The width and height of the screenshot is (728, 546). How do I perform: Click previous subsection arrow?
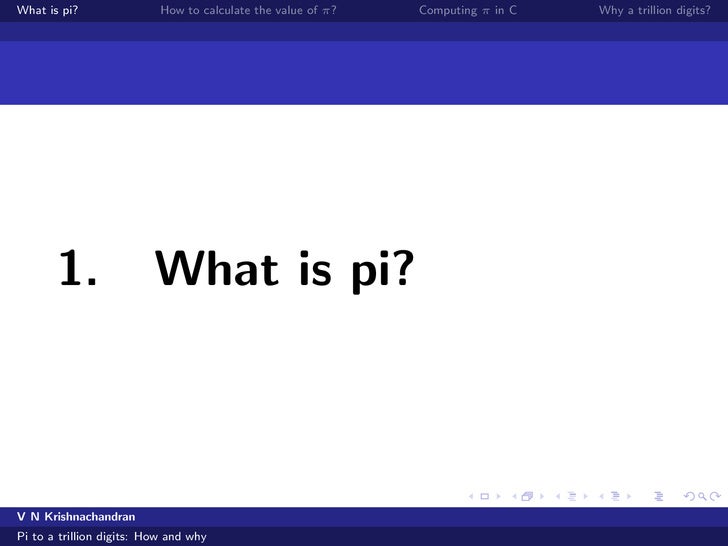[x=558, y=496]
